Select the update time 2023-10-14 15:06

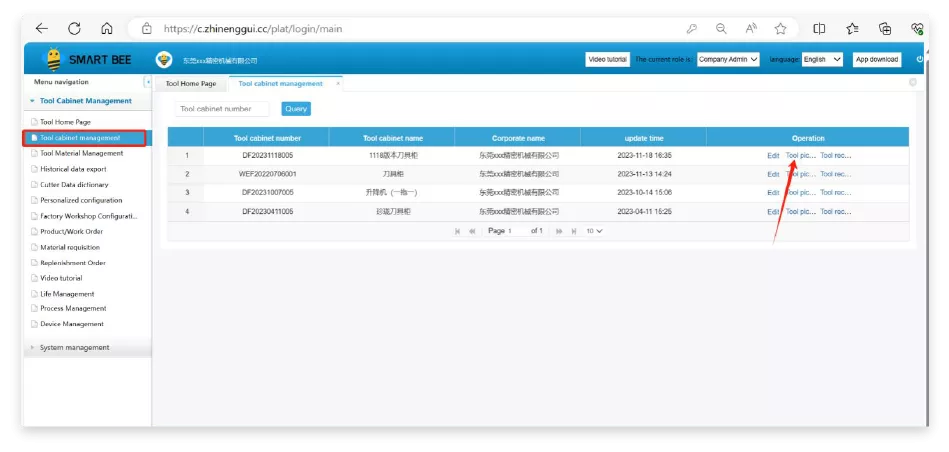point(644,193)
